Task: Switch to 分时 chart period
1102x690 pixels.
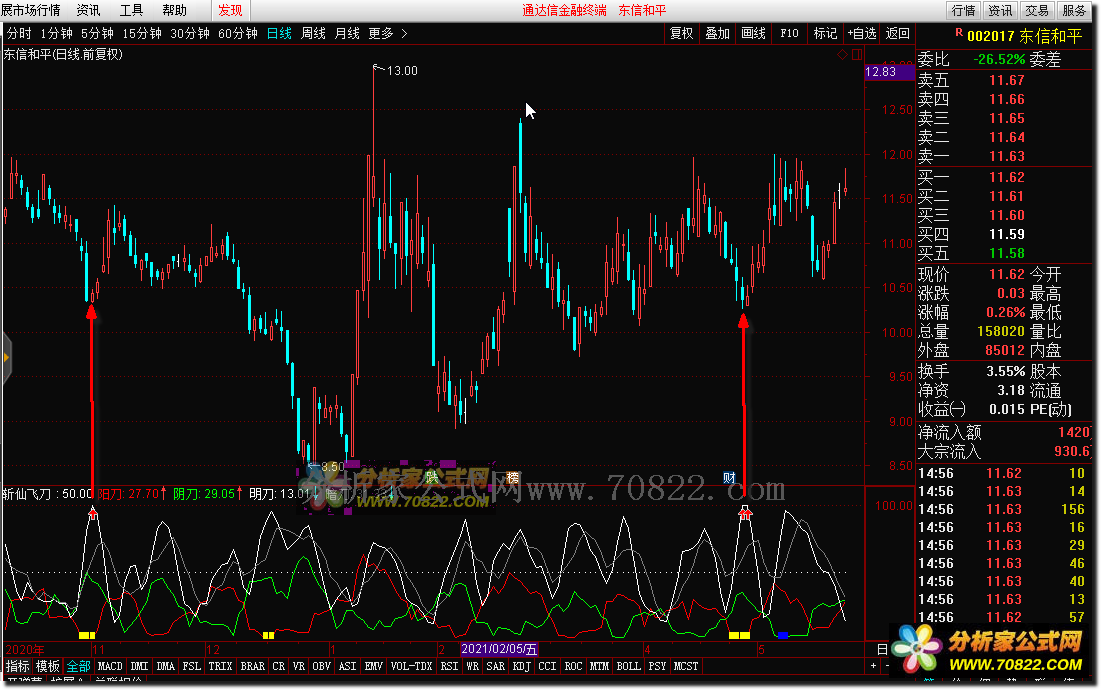Action: coord(19,33)
